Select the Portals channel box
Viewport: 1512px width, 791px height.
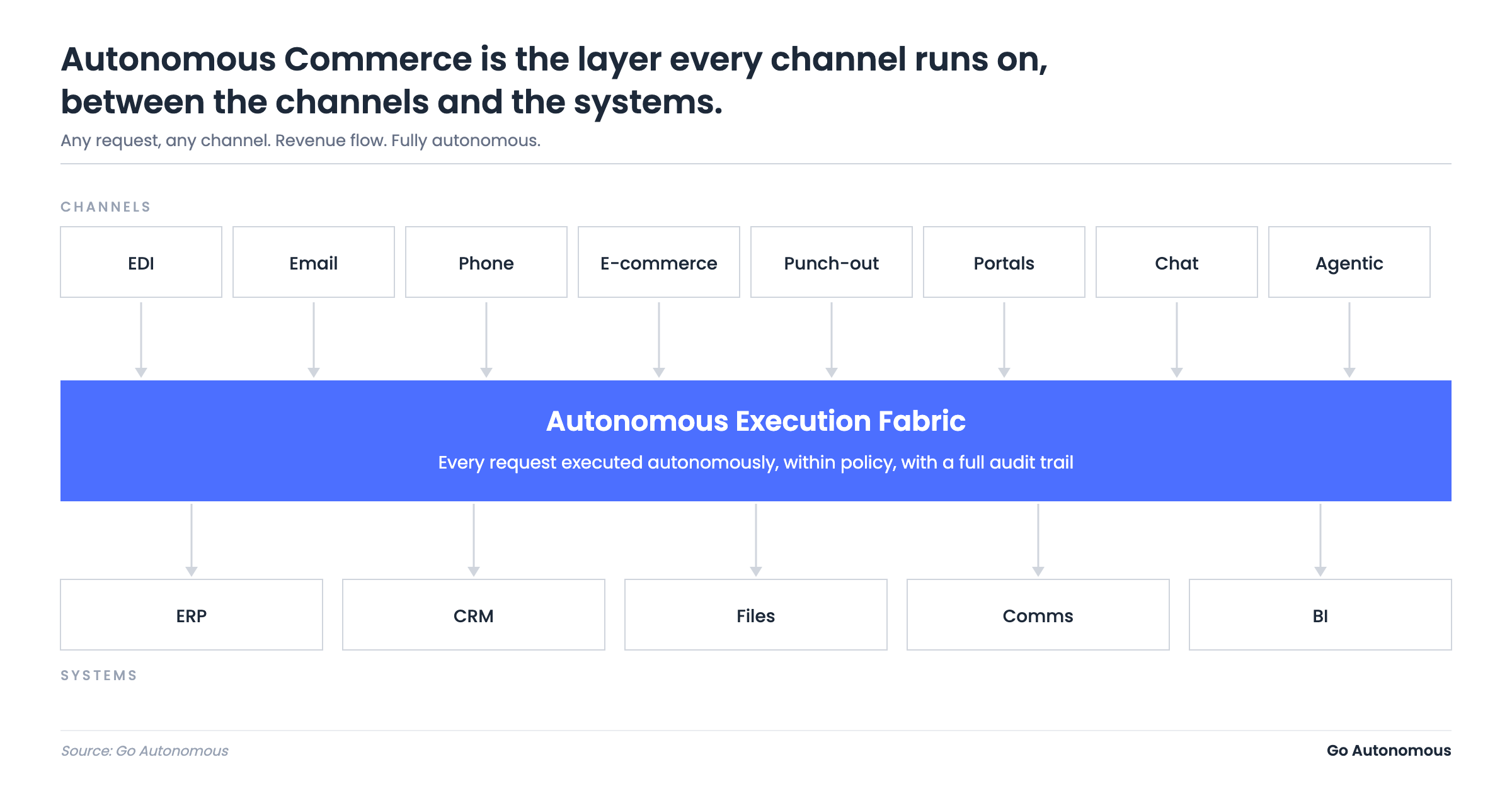[x=1004, y=262]
